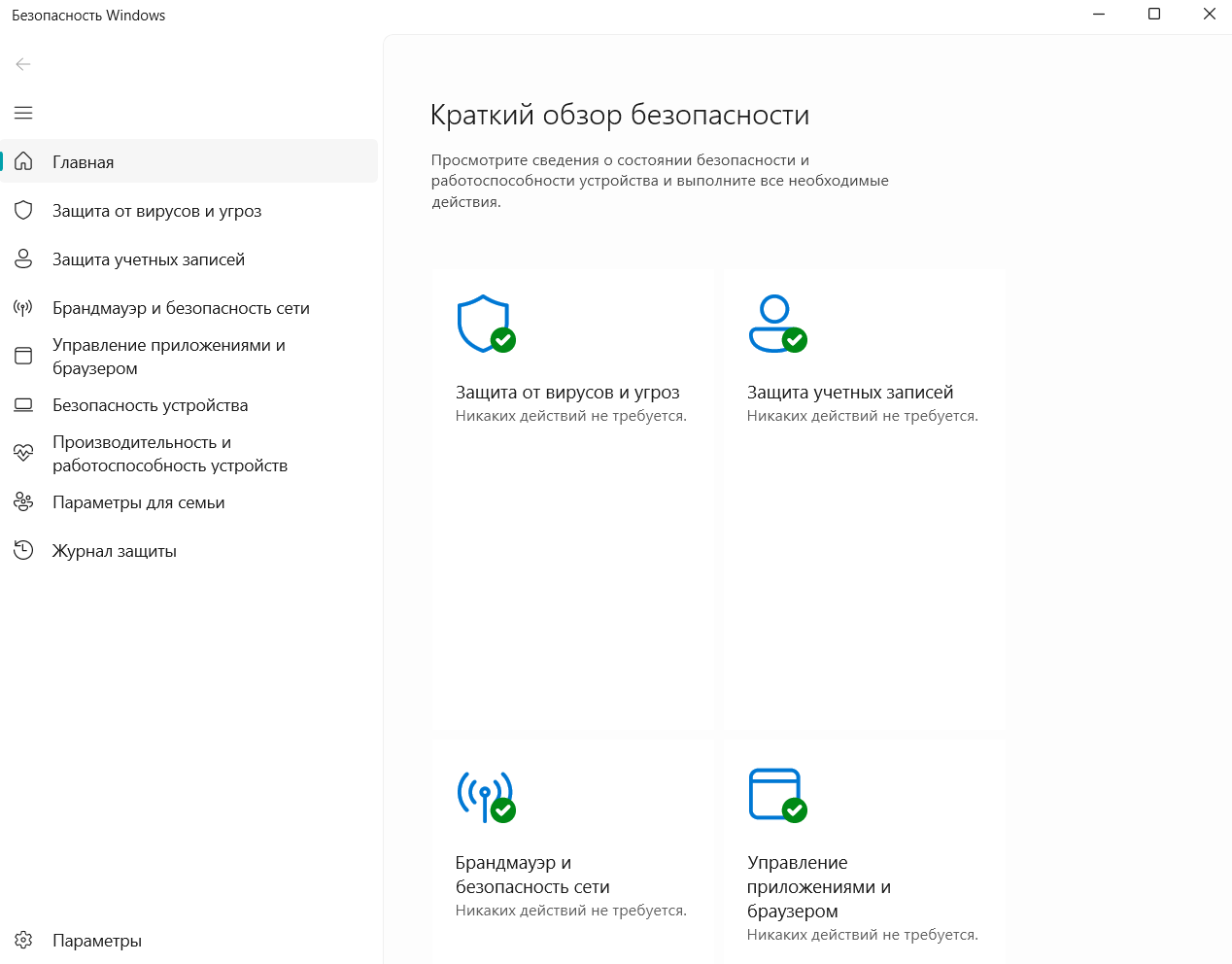This screenshot has height=964, width=1232.
Task: Click the person icon in the sidebar
Action: pyautogui.click(x=23, y=258)
